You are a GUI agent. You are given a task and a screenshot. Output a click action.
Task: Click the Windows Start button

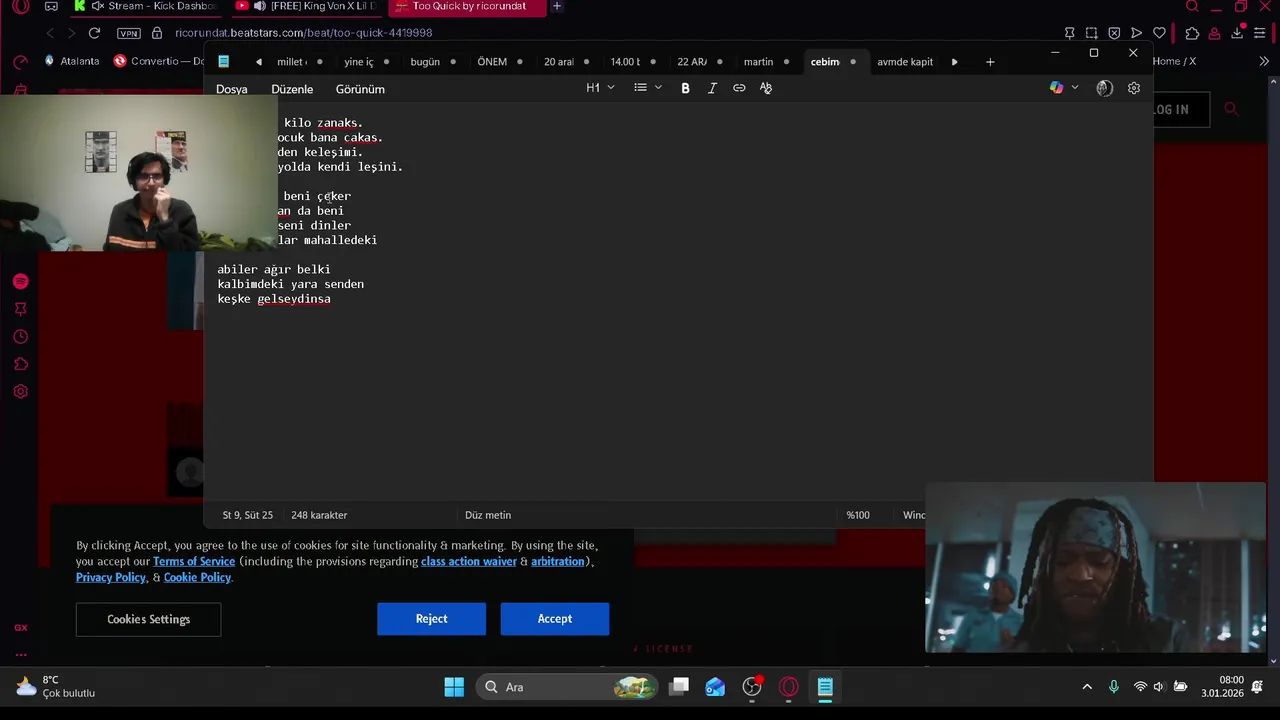[454, 687]
